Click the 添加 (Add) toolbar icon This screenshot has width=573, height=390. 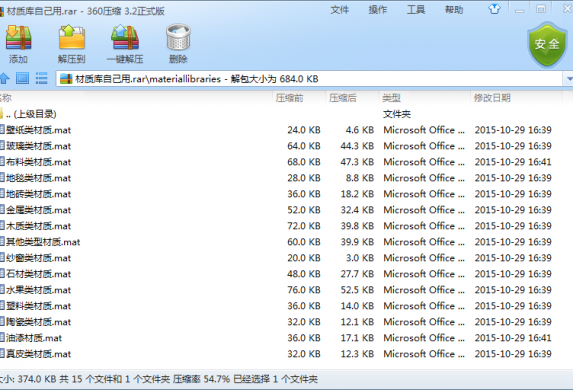[18, 37]
